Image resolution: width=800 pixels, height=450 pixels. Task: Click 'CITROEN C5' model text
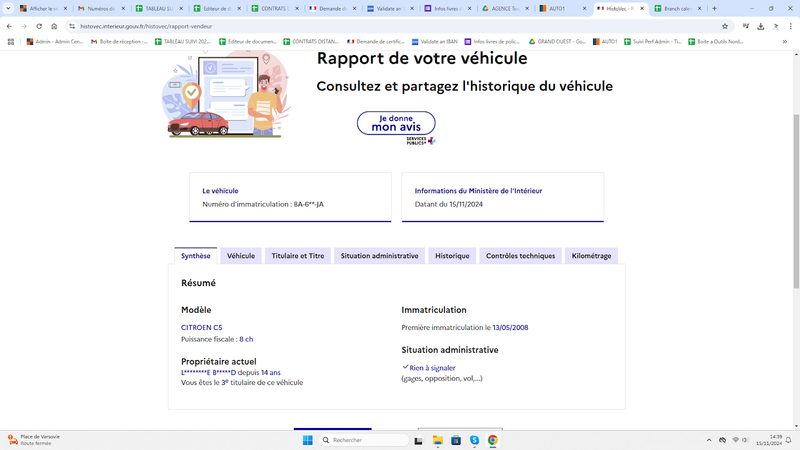pyautogui.click(x=202, y=328)
